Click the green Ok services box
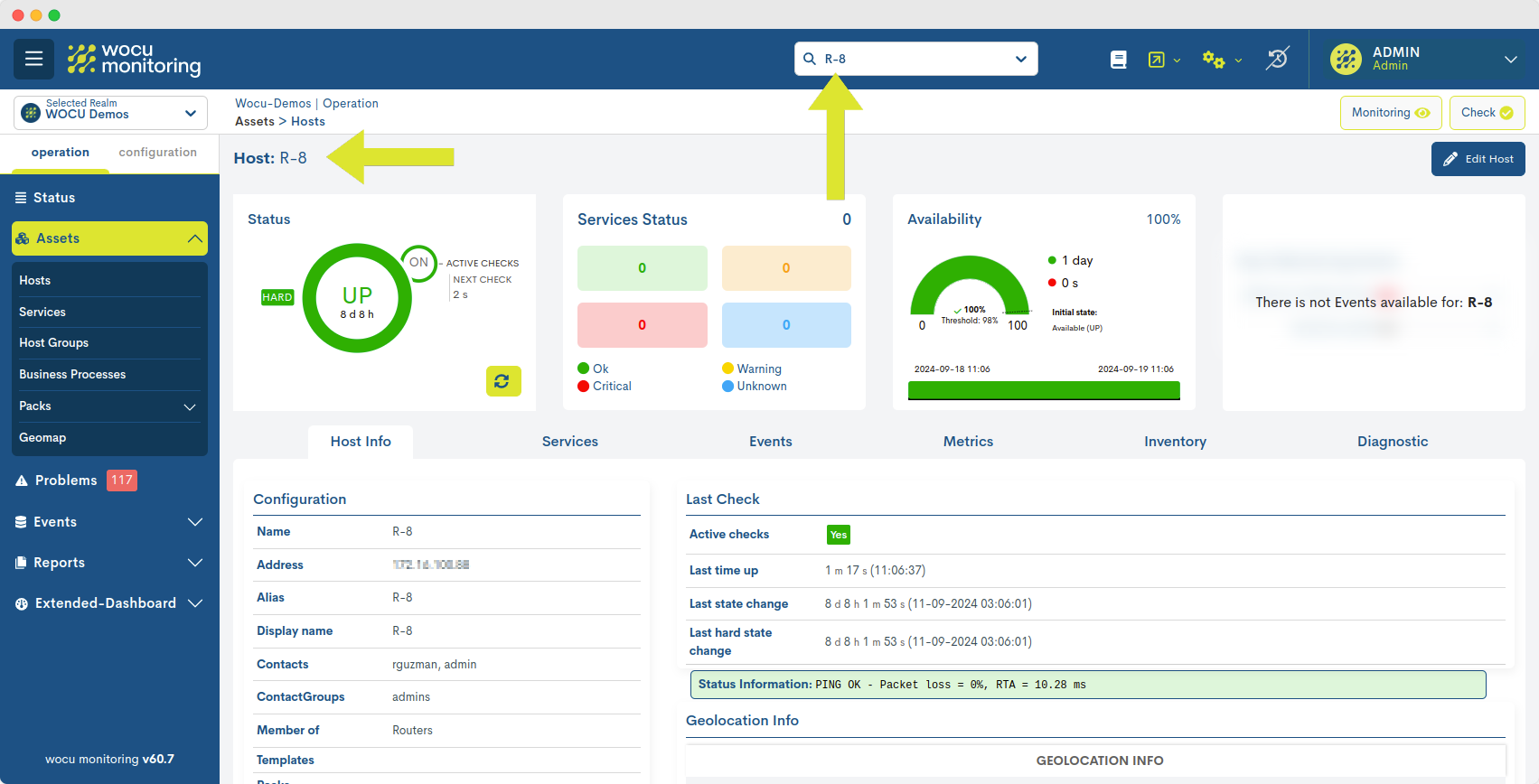The image size is (1539, 784). click(x=643, y=268)
